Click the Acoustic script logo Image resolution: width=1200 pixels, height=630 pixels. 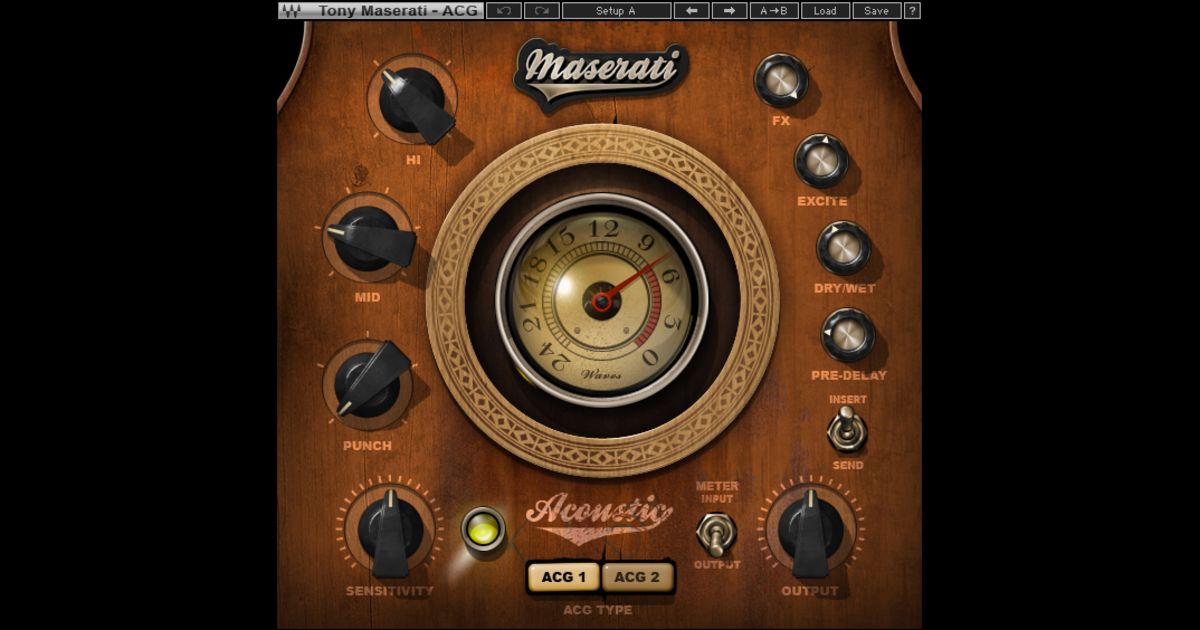(600, 517)
